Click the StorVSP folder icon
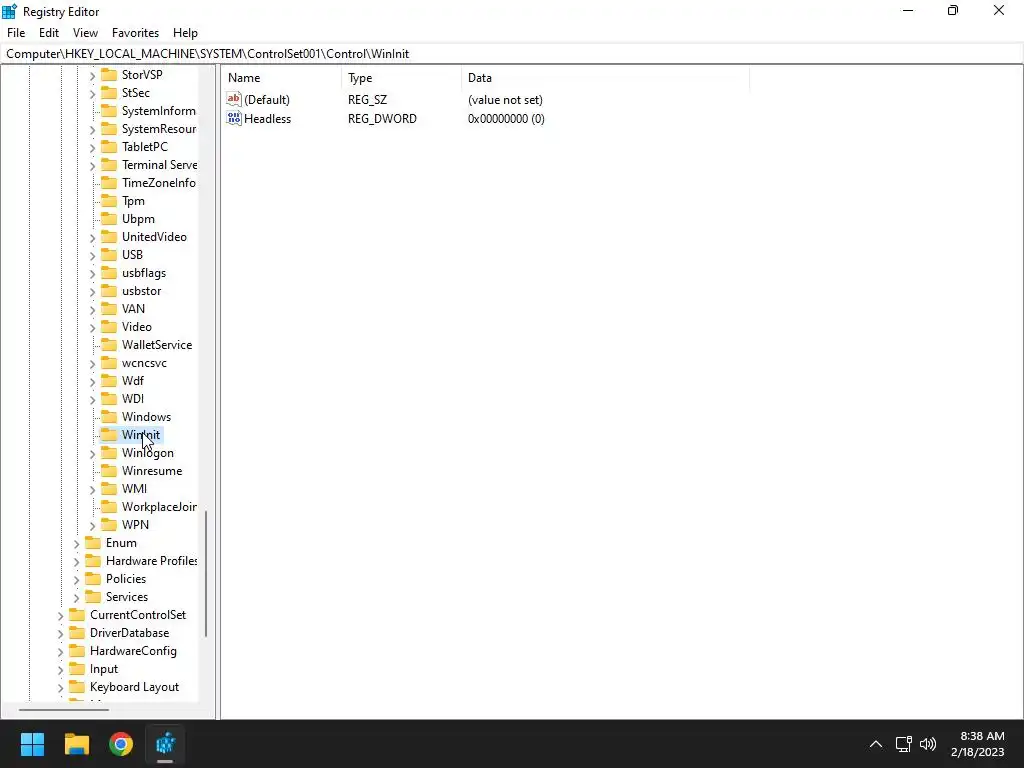Image resolution: width=1024 pixels, height=768 pixels. (x=109, y=74)
